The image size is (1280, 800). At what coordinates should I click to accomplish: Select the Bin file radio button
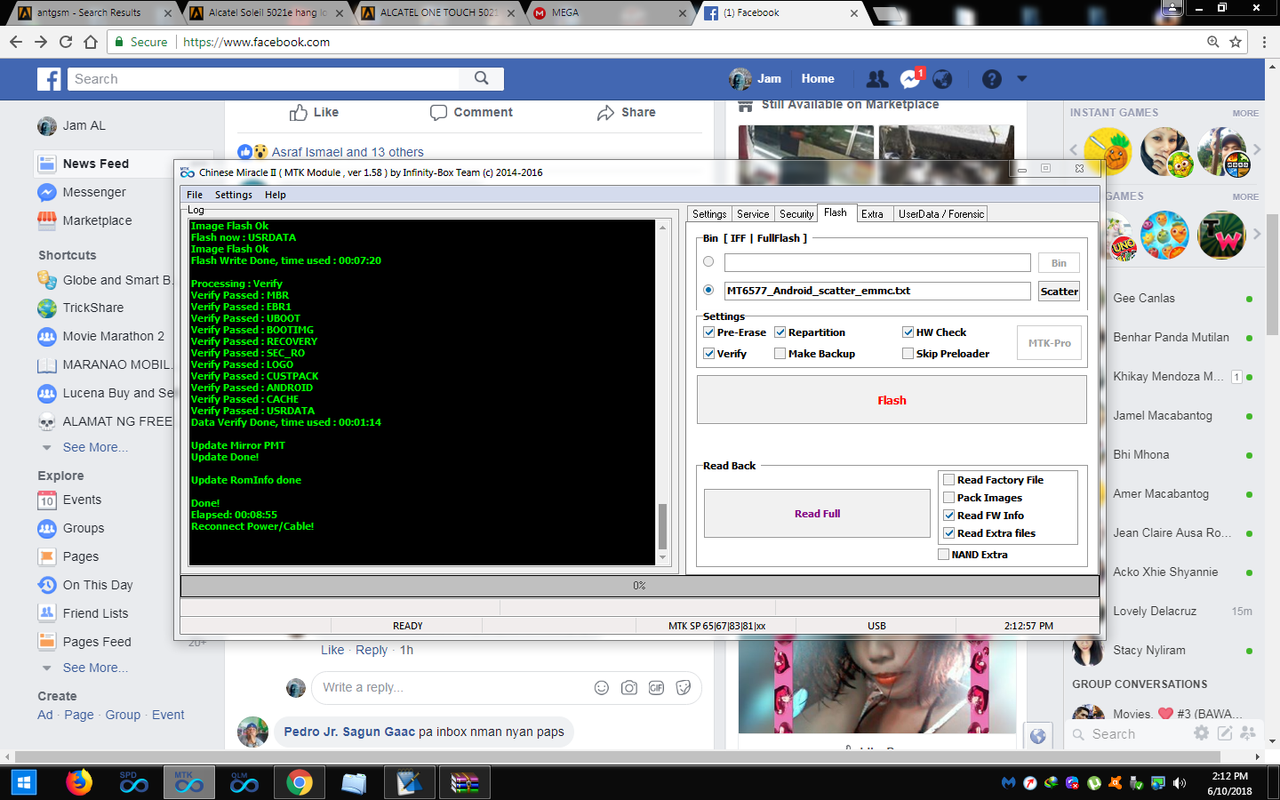point(709,262)
